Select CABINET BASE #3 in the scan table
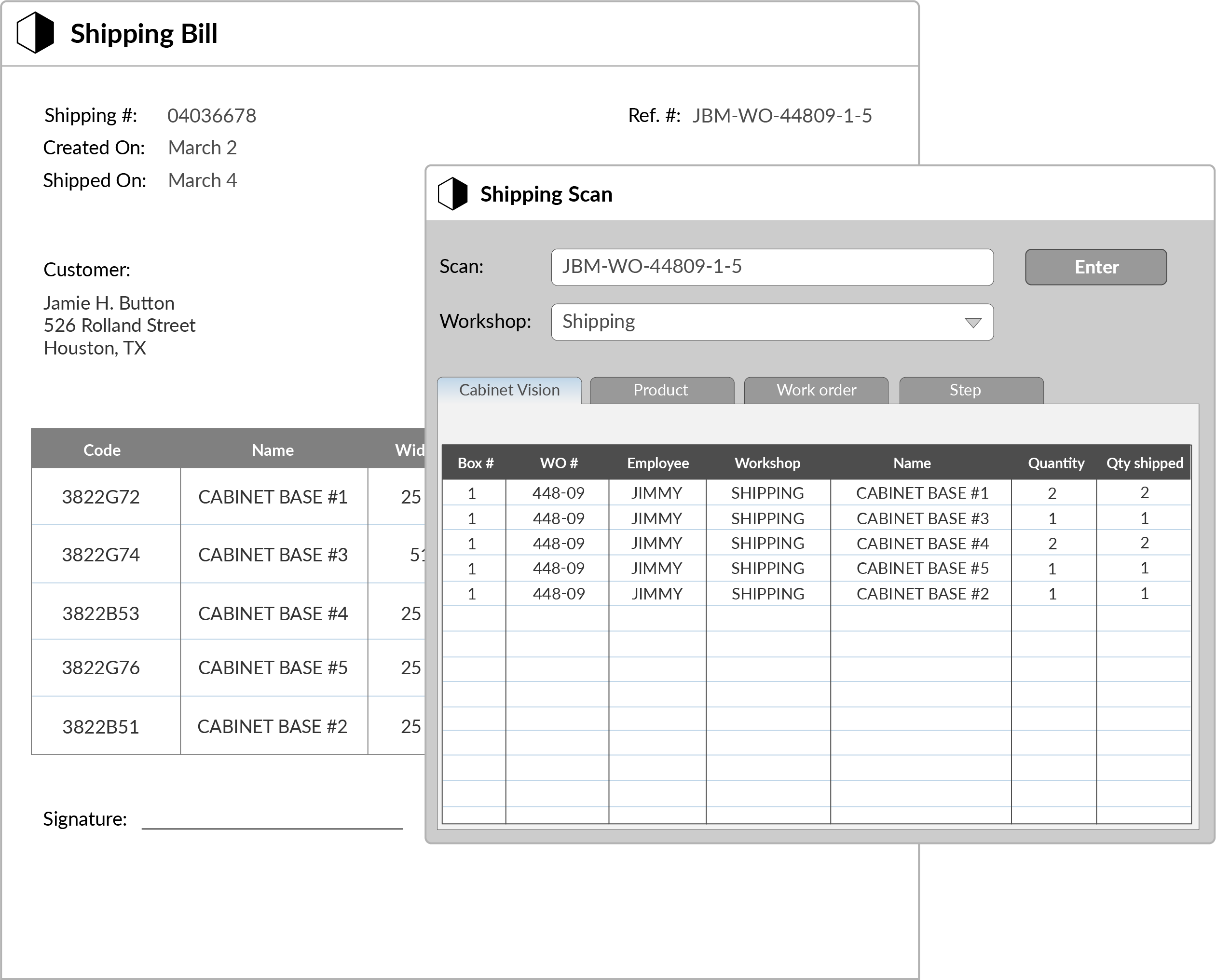 pos(922,518)
